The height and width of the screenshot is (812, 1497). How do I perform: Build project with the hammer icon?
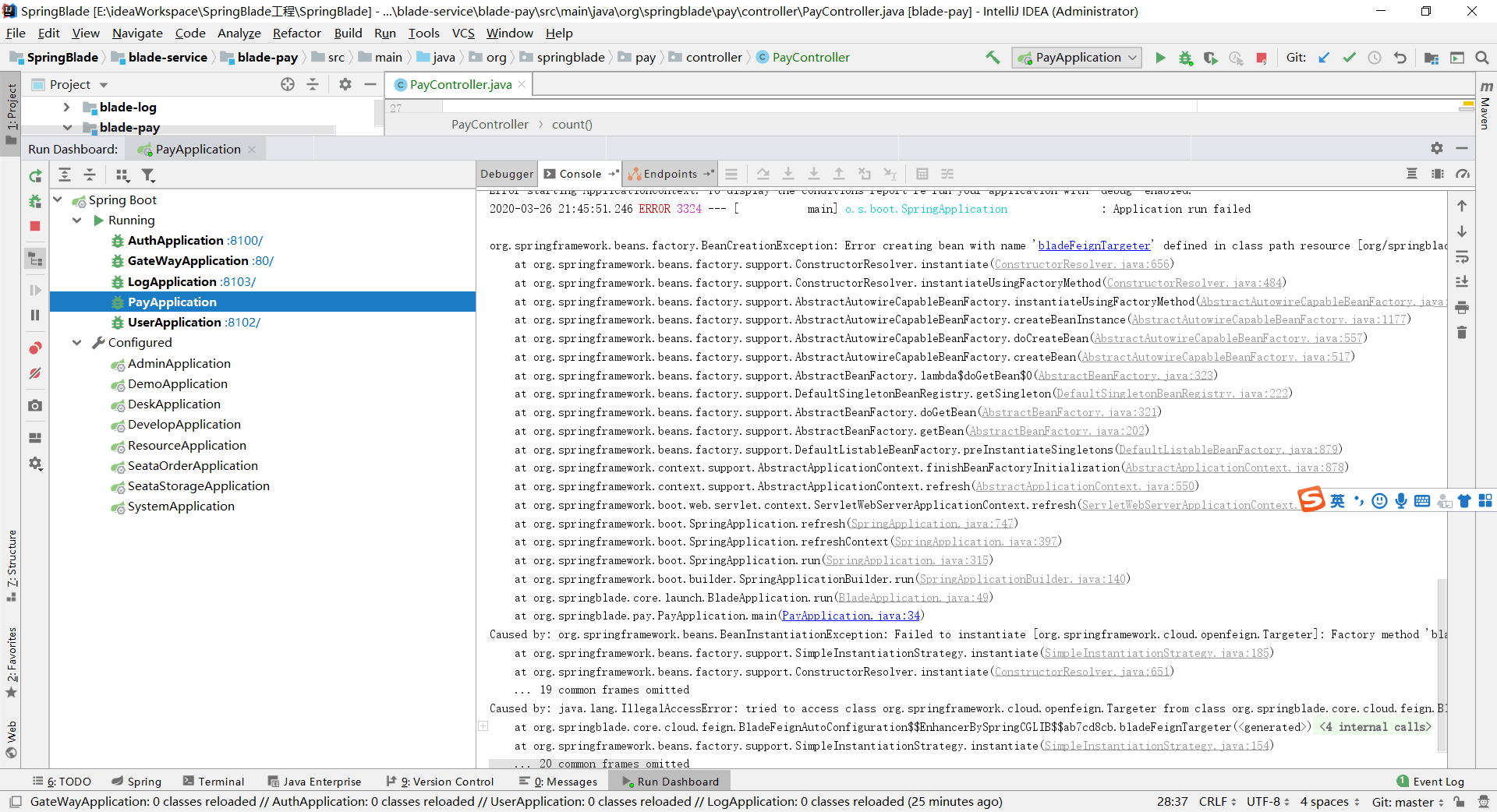[x=993, y=58]
